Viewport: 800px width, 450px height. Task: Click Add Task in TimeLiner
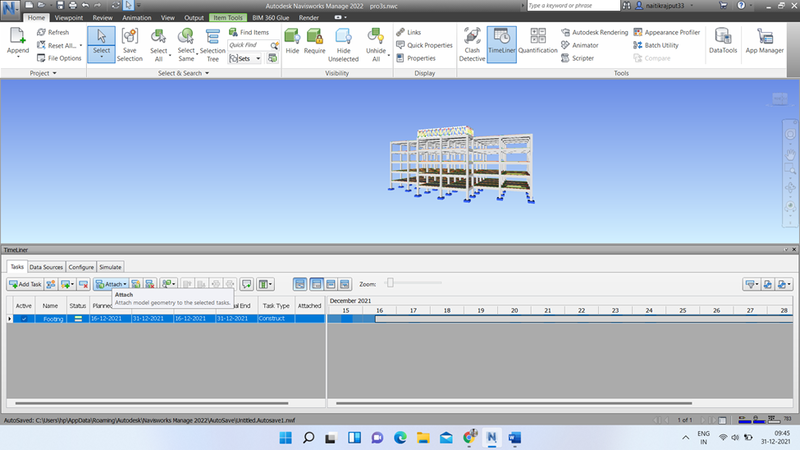pos(25,284)
